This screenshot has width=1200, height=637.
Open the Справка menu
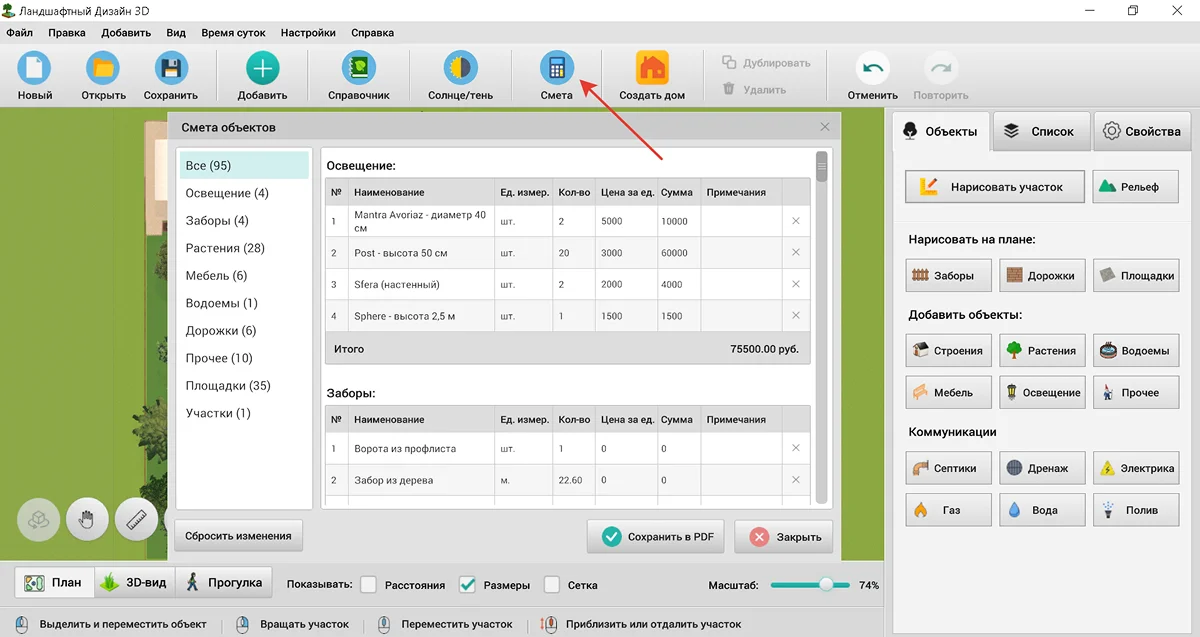tap(372, 32)
